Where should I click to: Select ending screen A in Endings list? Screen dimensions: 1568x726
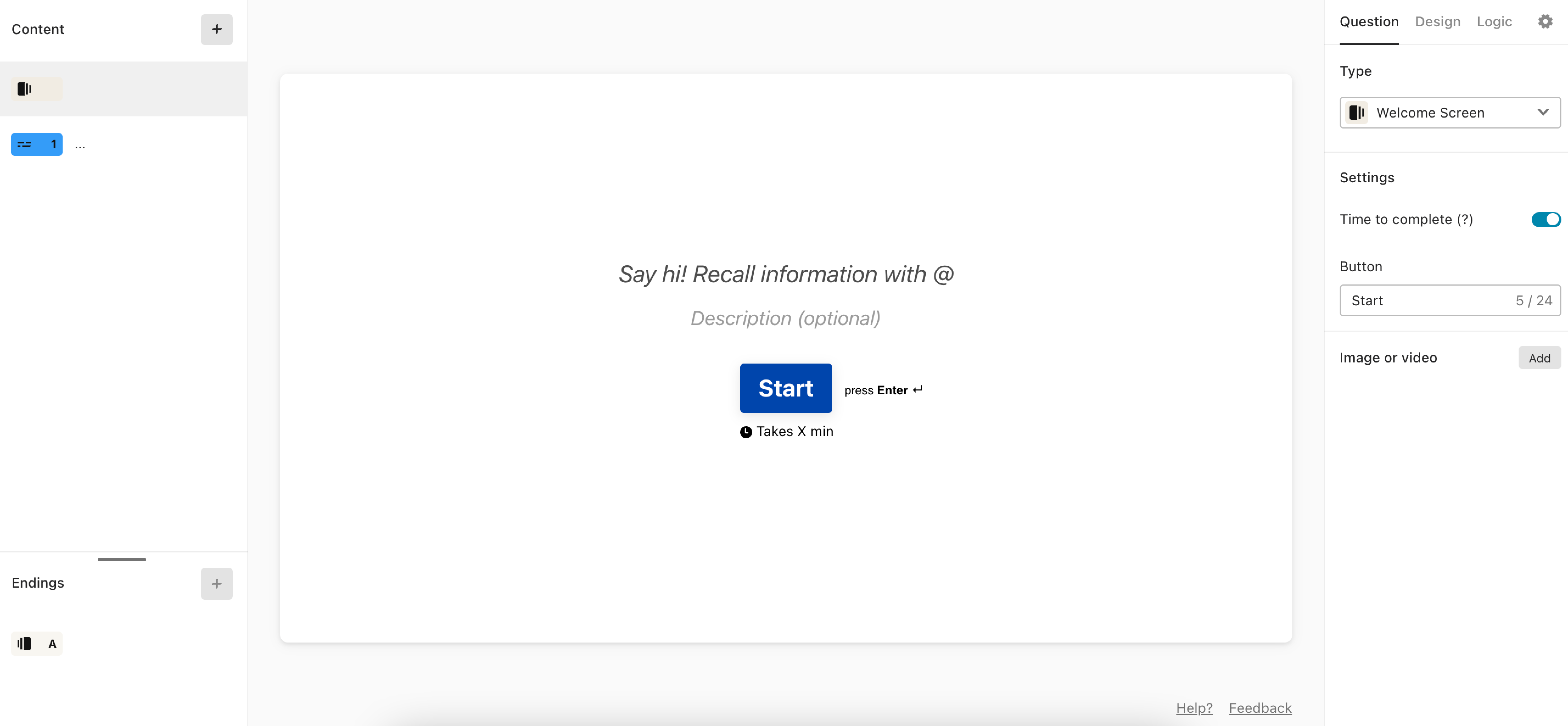[37, 644]
